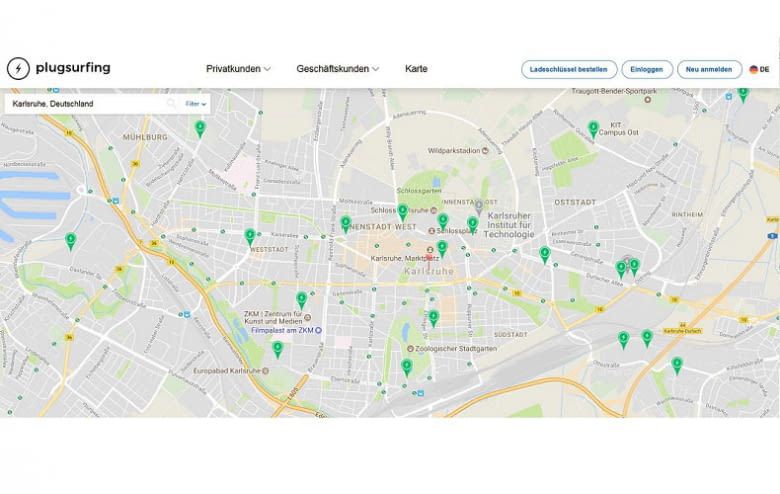Open the Privatkunden dropdown menu
This screenshot has width=780, height=494.
tap(238, 69)
